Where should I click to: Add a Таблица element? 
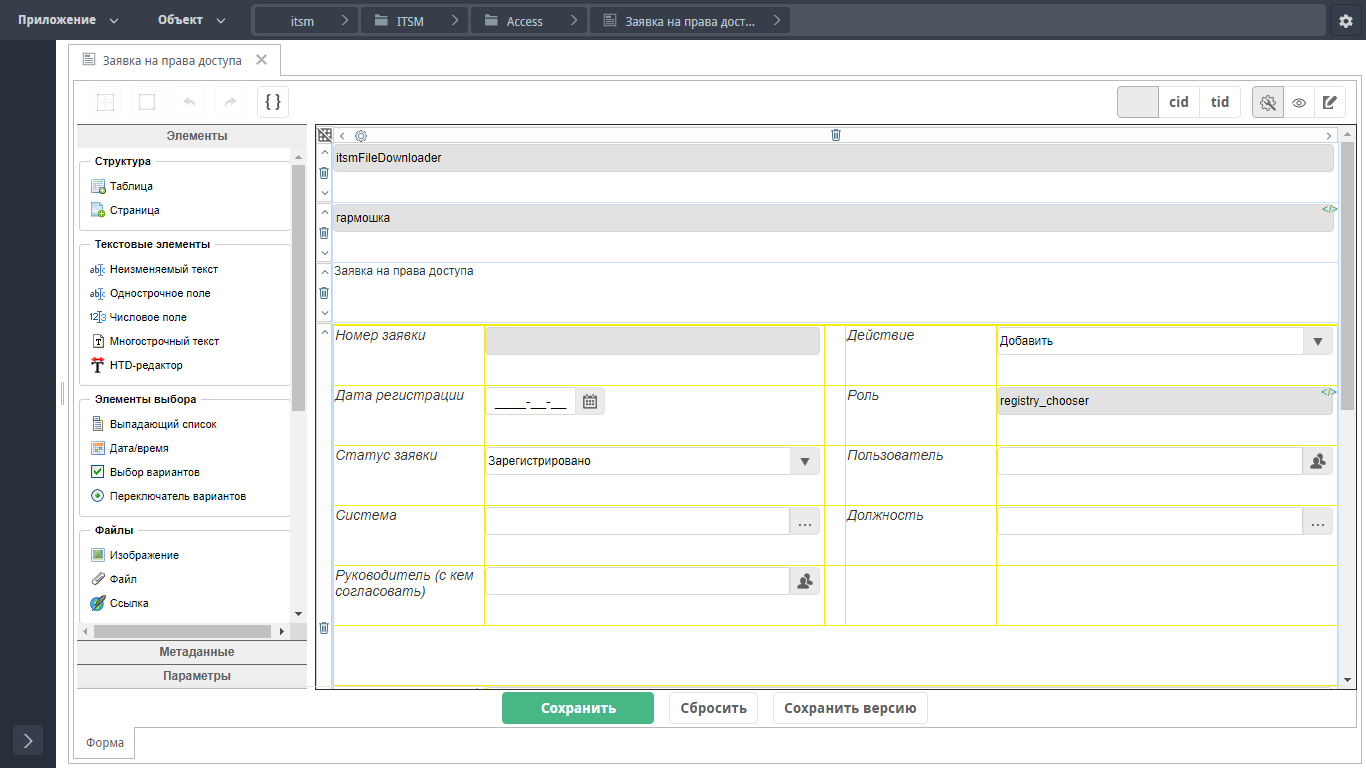coord(122,186)
